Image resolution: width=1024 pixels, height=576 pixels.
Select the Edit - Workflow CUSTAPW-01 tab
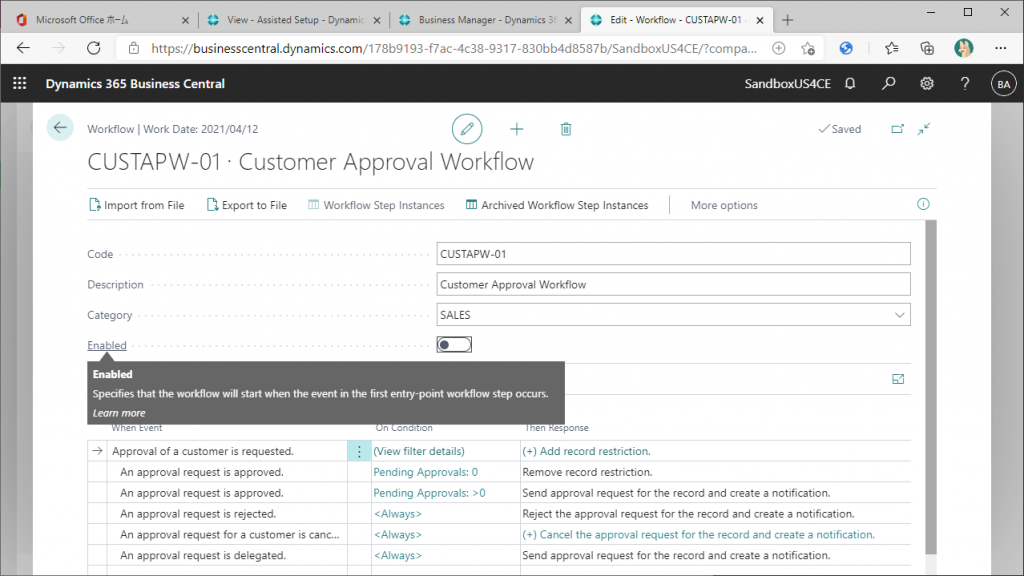[x=677, y=20]
